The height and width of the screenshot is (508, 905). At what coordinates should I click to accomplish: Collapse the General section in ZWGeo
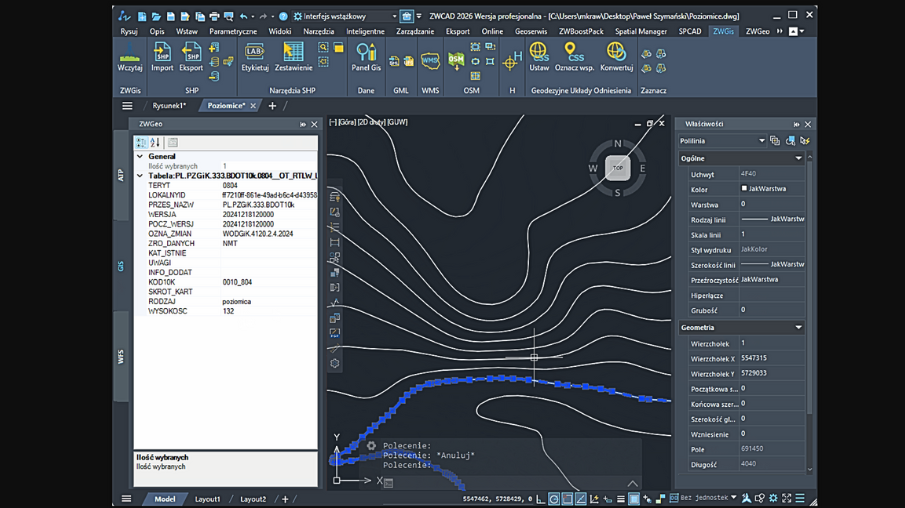pyautogui.click(x=140, y=157)
